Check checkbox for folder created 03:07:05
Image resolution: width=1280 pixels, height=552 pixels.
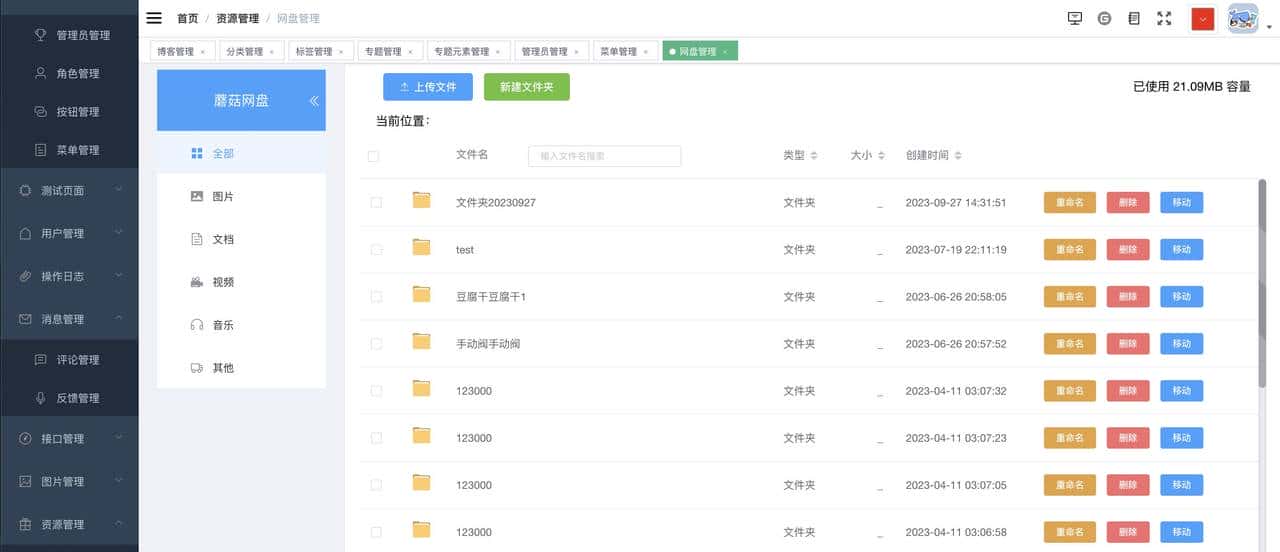point(376,484)
